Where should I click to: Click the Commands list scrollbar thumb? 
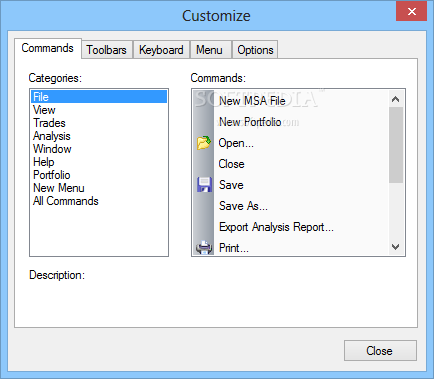pos(396,145)
